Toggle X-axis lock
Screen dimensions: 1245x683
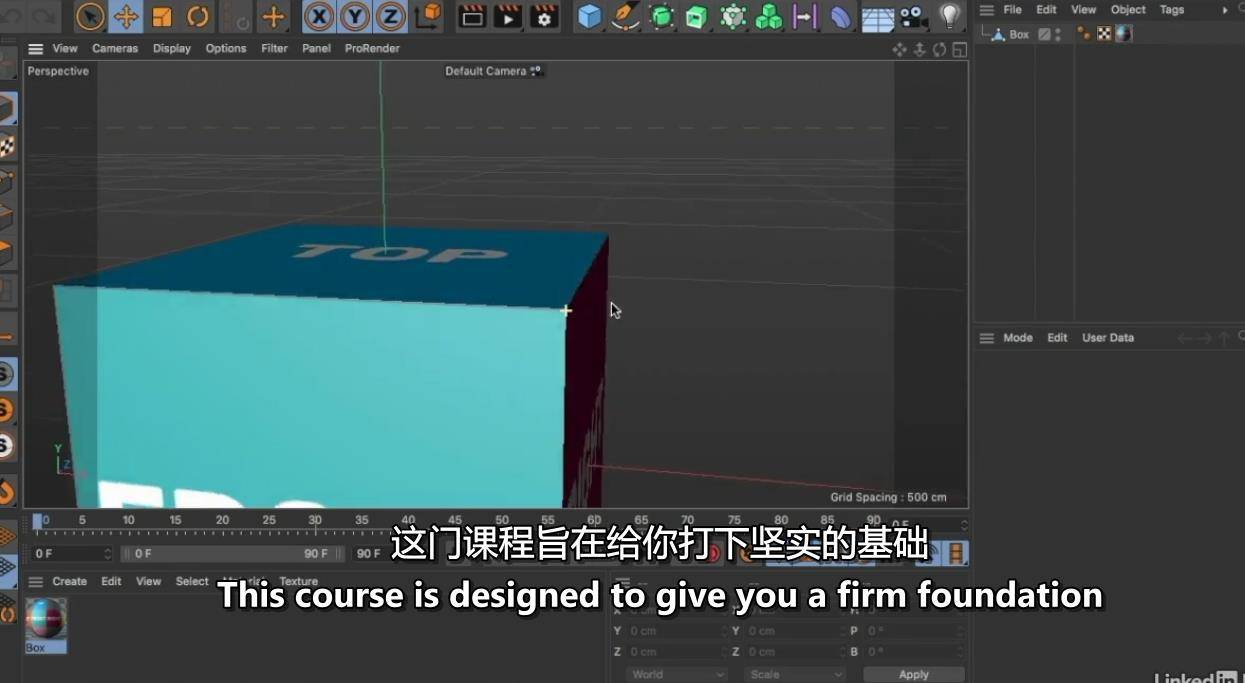click(x=319, y=16)
